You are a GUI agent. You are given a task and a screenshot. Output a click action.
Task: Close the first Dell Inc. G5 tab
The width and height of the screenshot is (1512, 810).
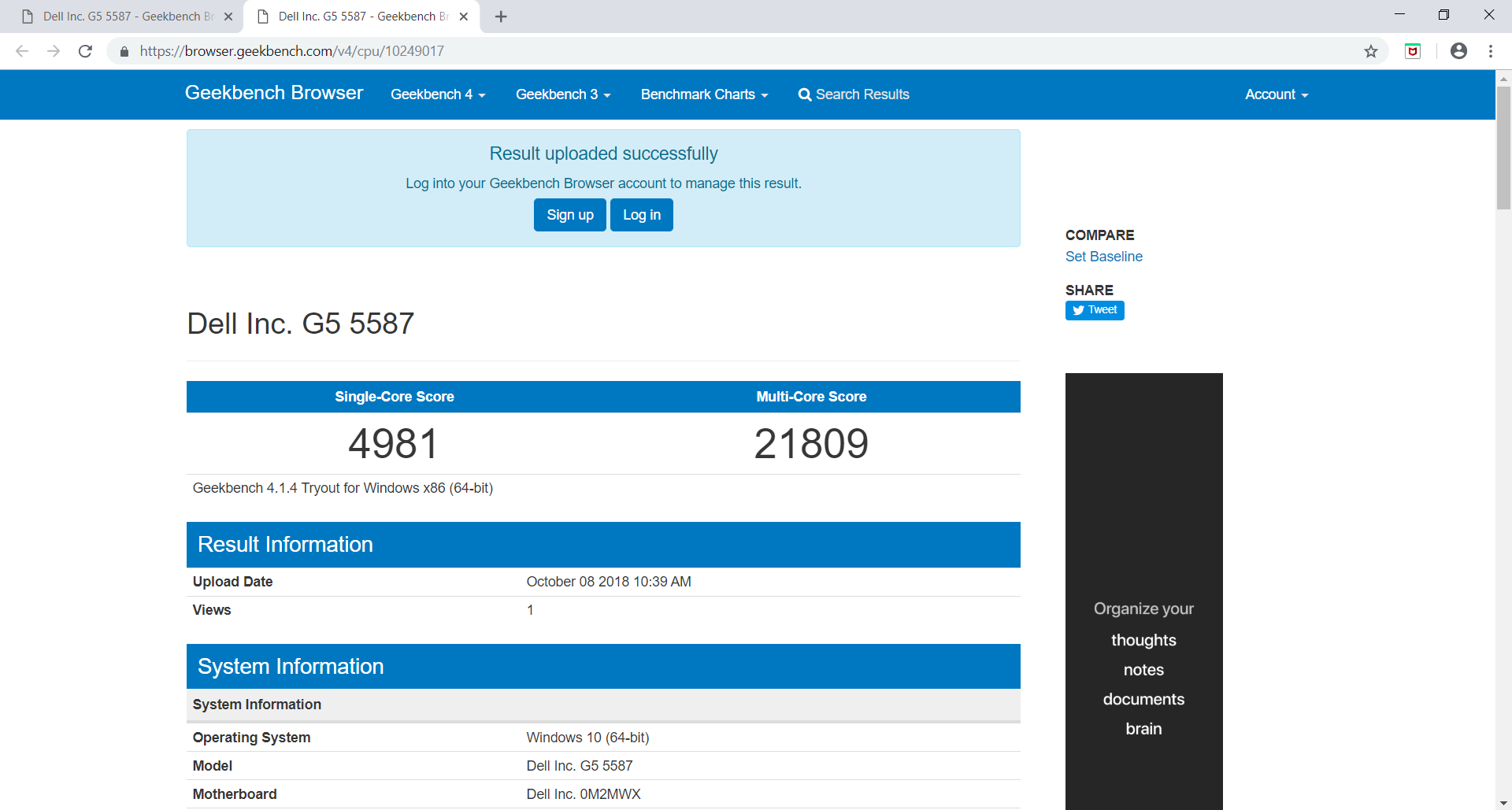(228, 17)
